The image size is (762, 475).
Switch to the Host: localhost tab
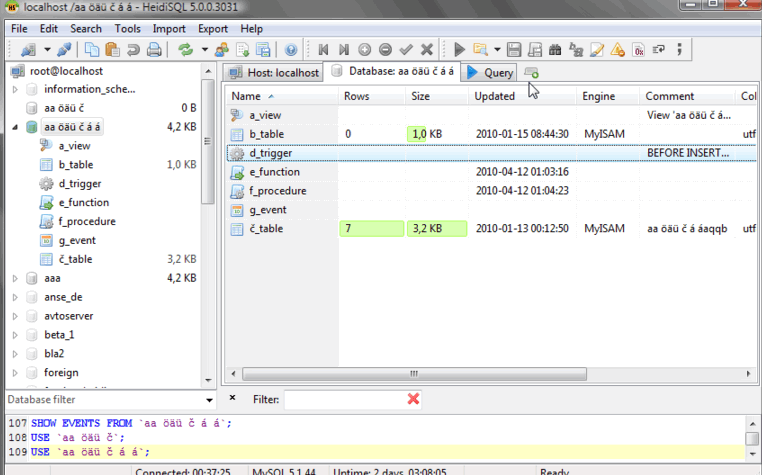point(273,72)
